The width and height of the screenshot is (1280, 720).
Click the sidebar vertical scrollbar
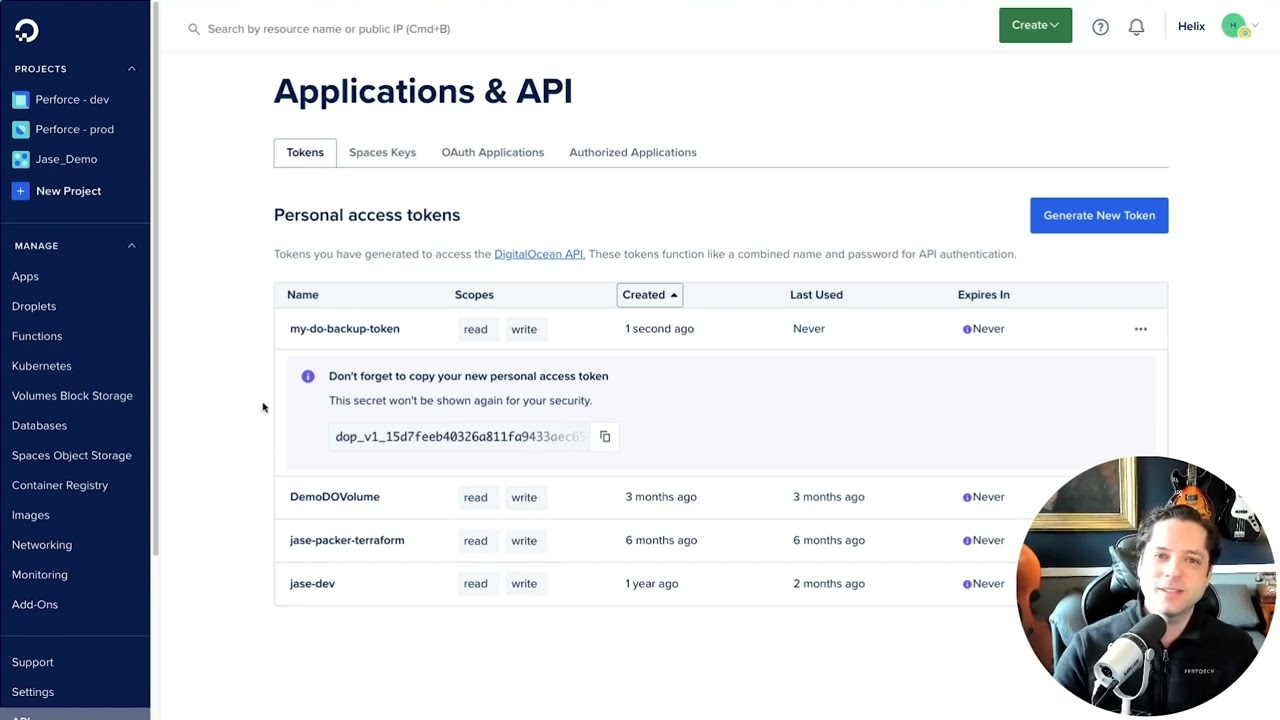point(154,278)
